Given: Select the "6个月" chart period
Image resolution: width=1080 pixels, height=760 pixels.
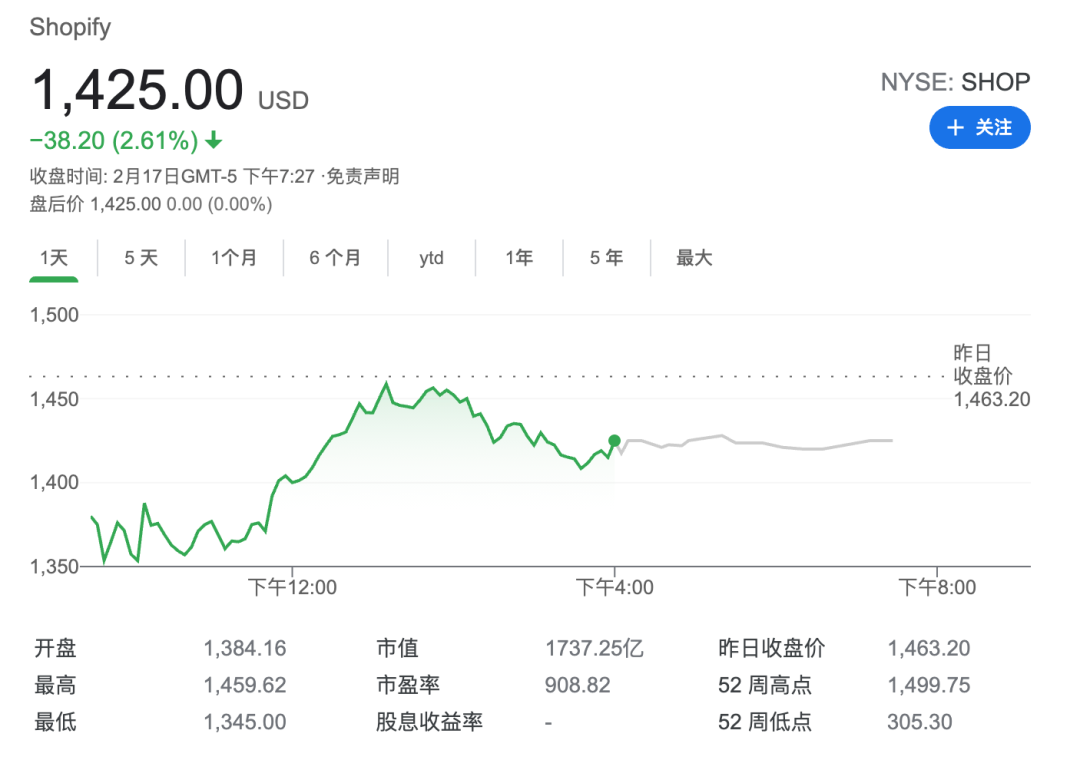Looking at the screenshot, I should tap(334, 257).
